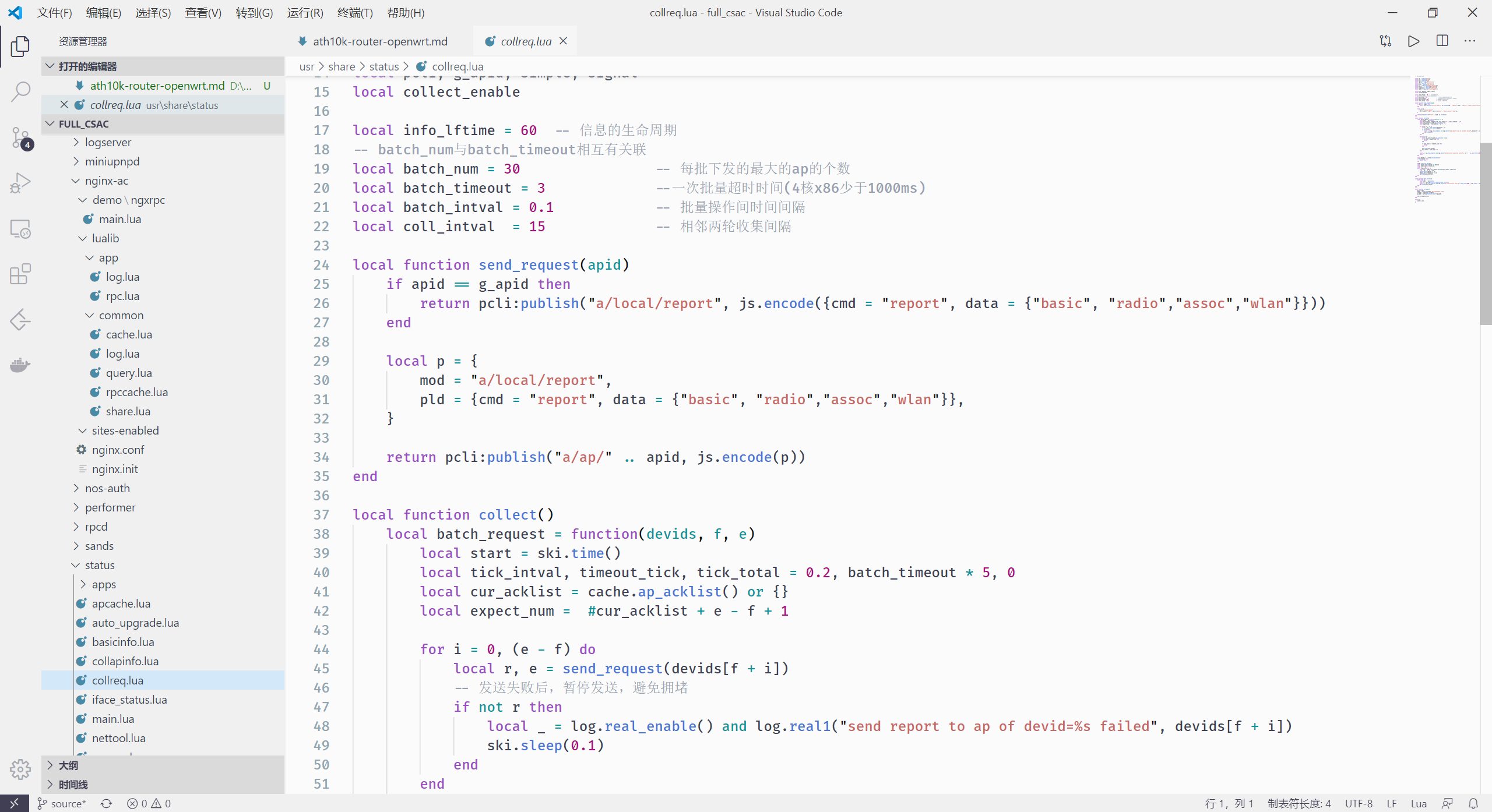
Task: Open the Search view icon
Action: click(x=20, y=91)
